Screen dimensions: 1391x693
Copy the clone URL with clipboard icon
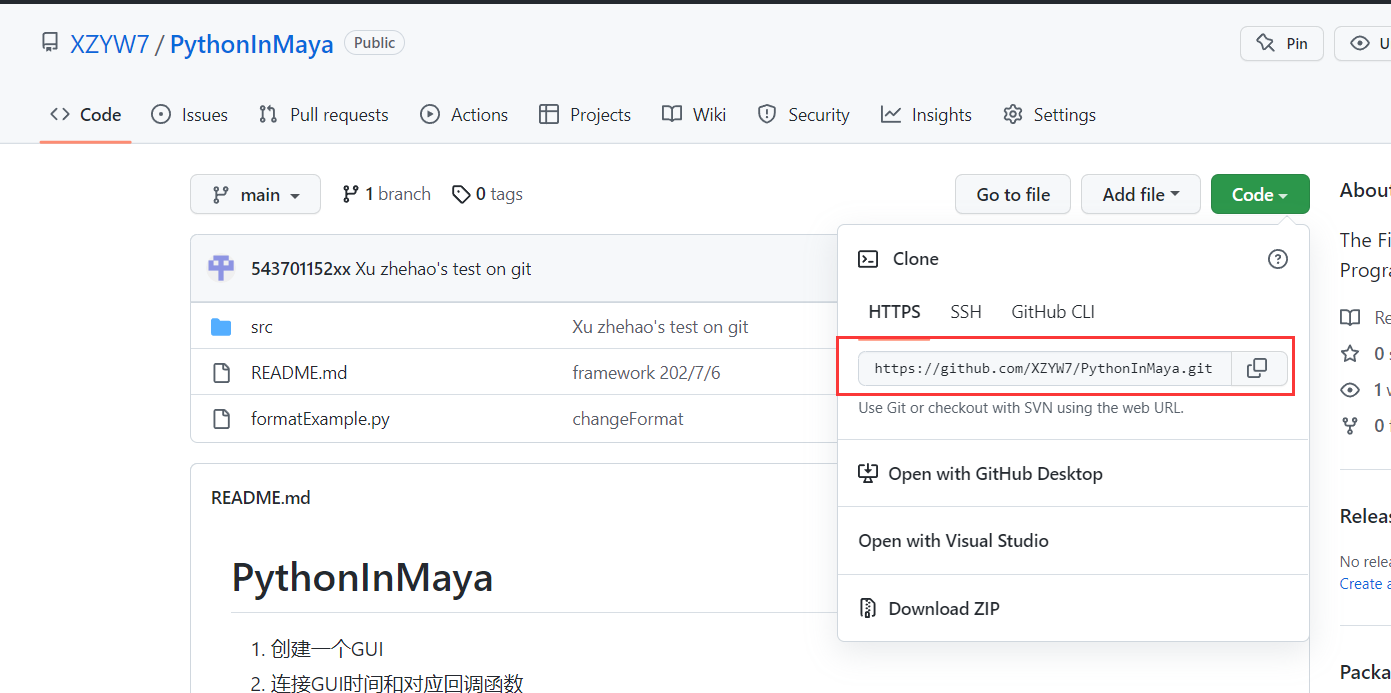pyautogui.click(x=1257, y=368)
